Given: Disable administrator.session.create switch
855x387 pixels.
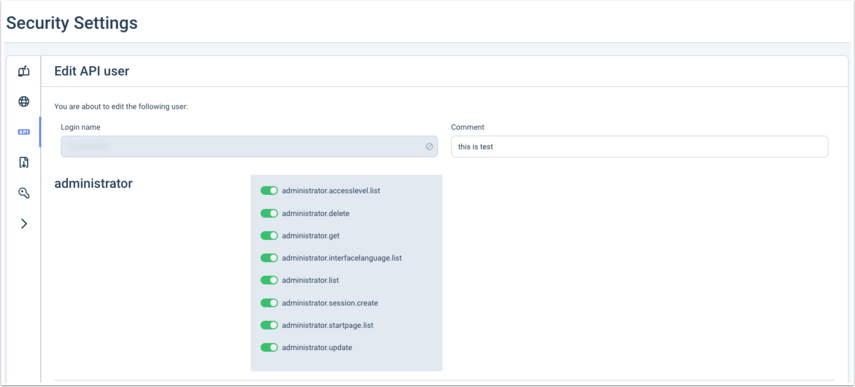Looking at the screenshot, I should pos(269,303).
